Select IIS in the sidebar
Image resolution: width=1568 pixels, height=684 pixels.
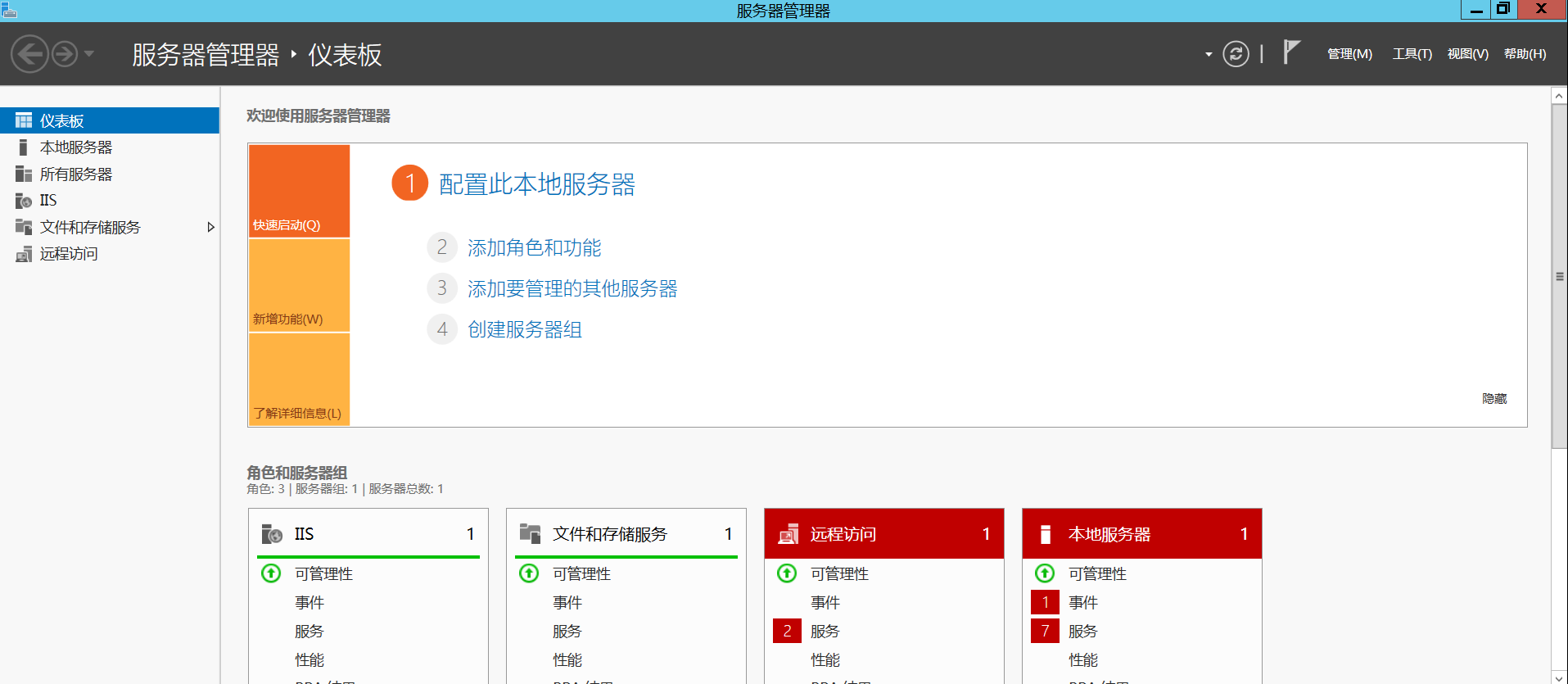coord(110,201)
